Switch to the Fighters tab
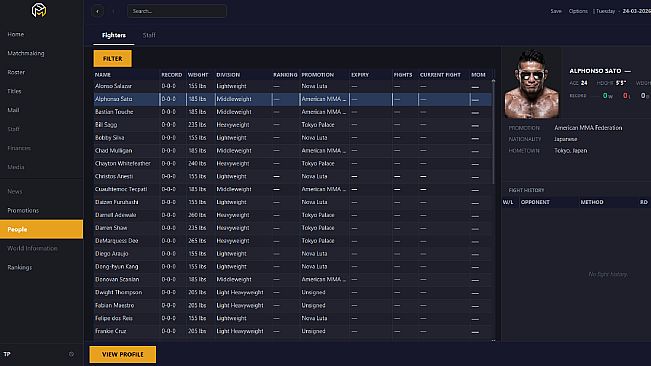 coord(114,35)
